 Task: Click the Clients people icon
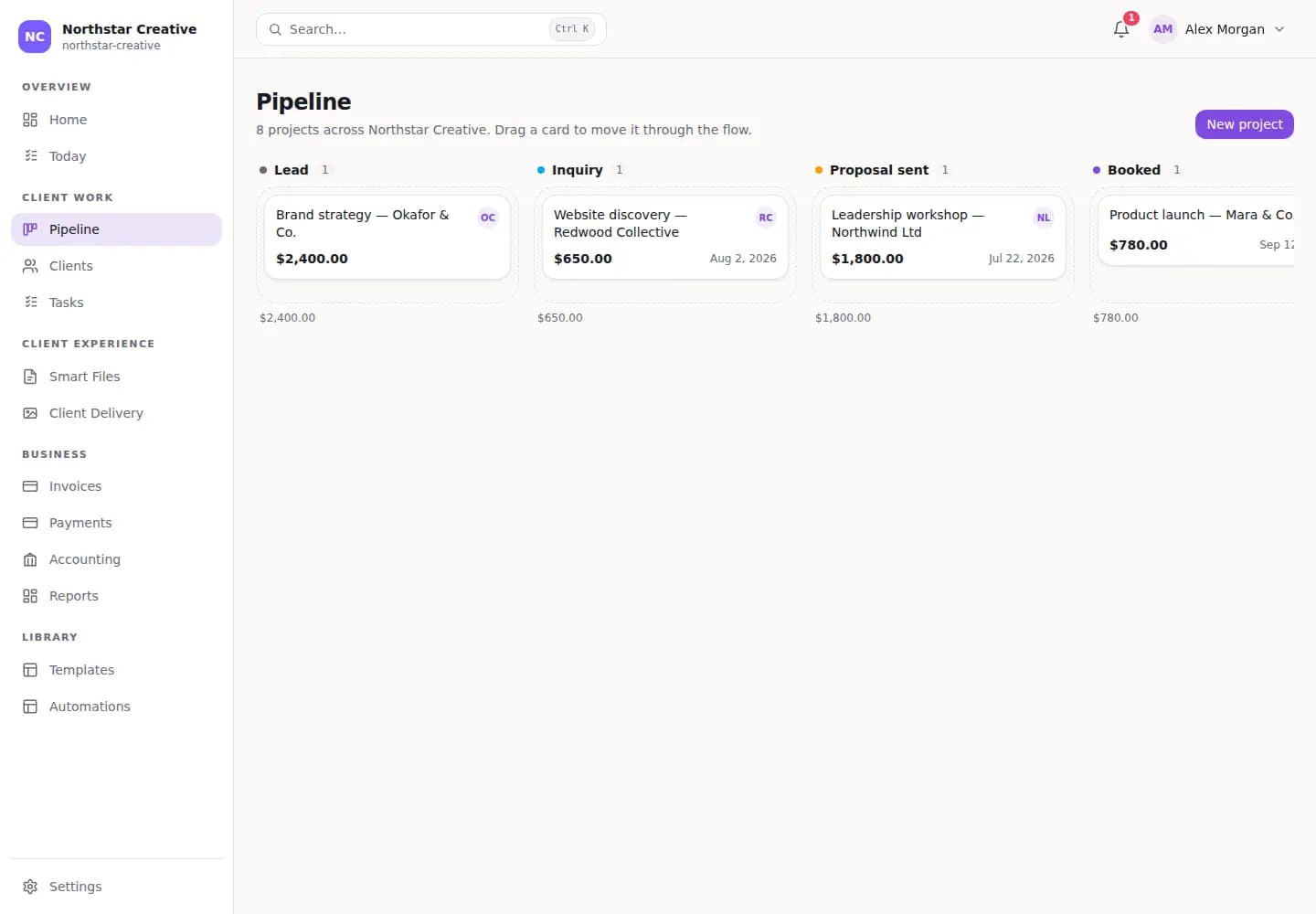pos(30,266)
